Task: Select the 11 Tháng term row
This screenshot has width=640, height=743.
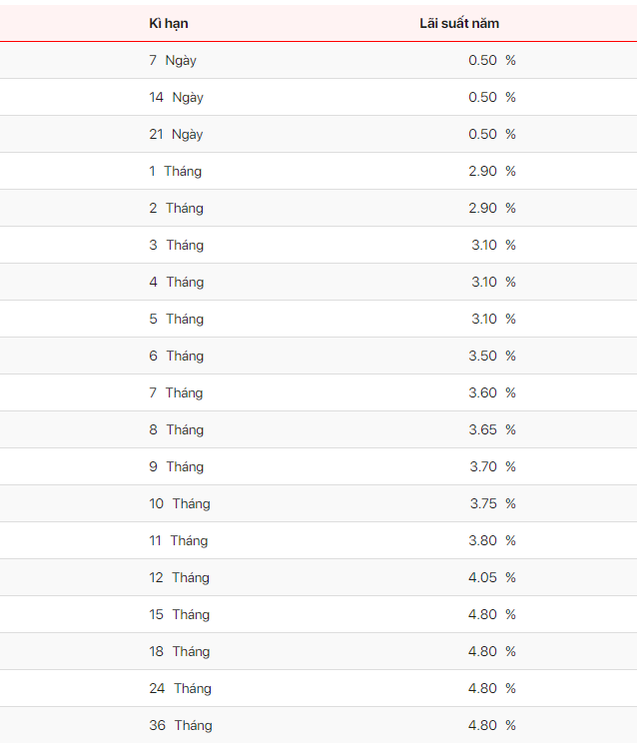Action: tap(318, 541)
